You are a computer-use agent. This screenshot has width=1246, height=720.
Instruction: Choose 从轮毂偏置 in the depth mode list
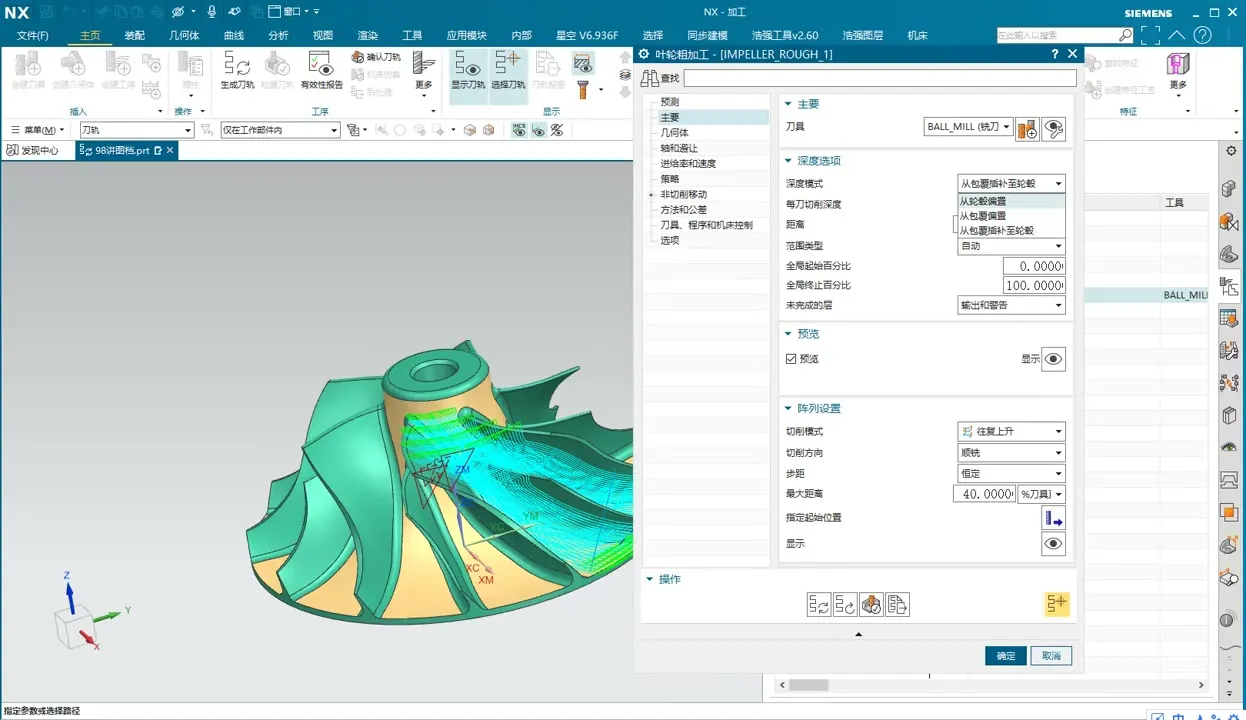click(983, 201)
